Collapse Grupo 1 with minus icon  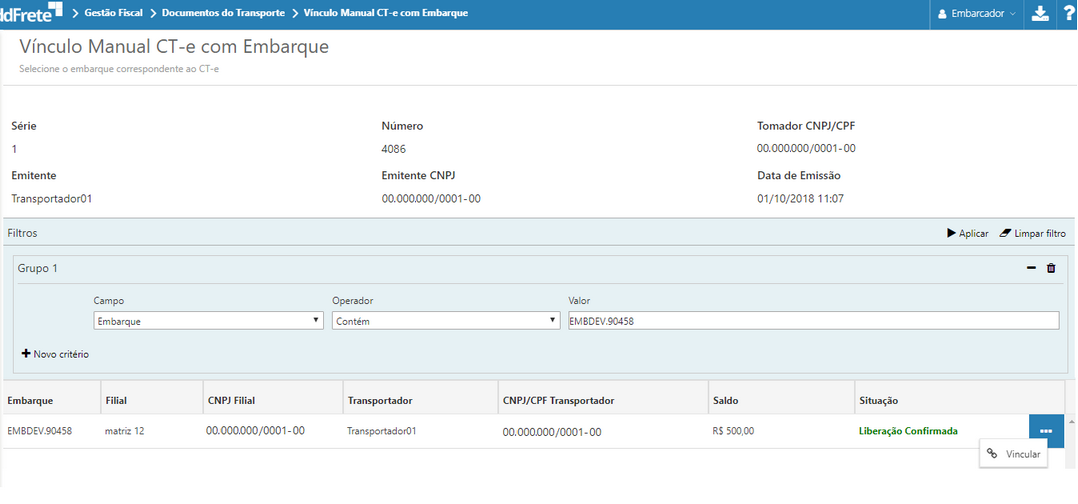pos(1031,268)
